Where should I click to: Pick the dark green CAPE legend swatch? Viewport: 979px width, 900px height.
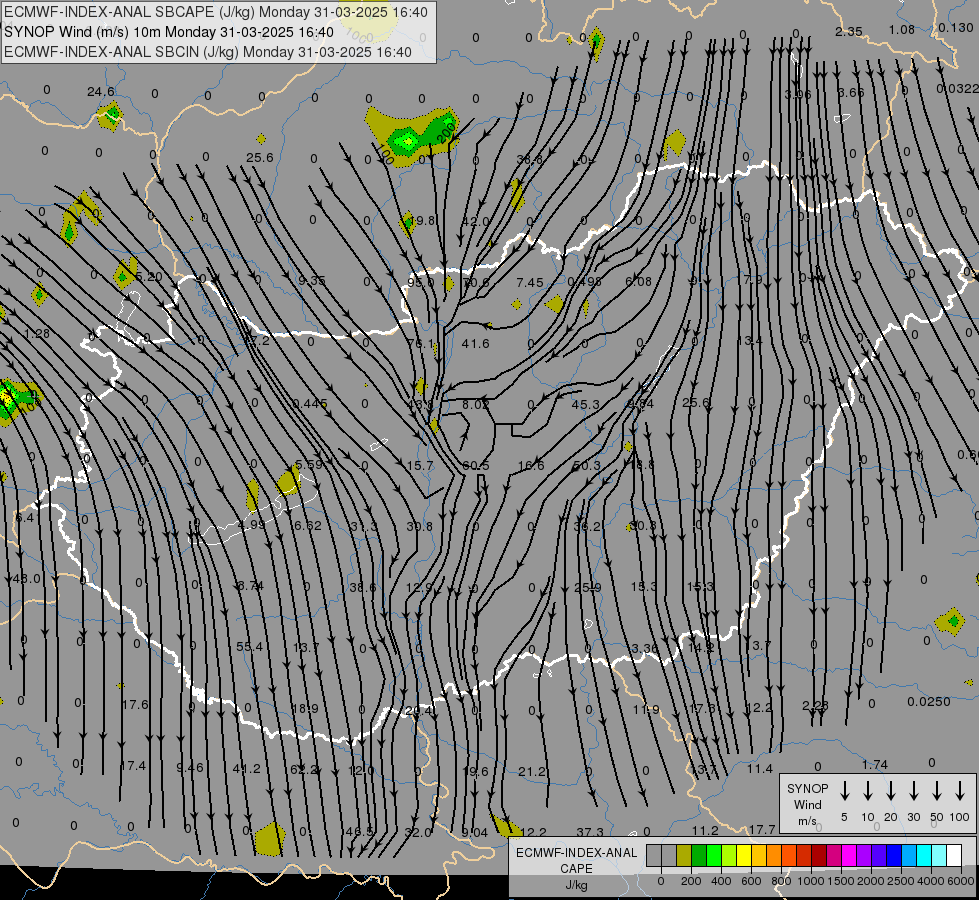tap(699, 856)
